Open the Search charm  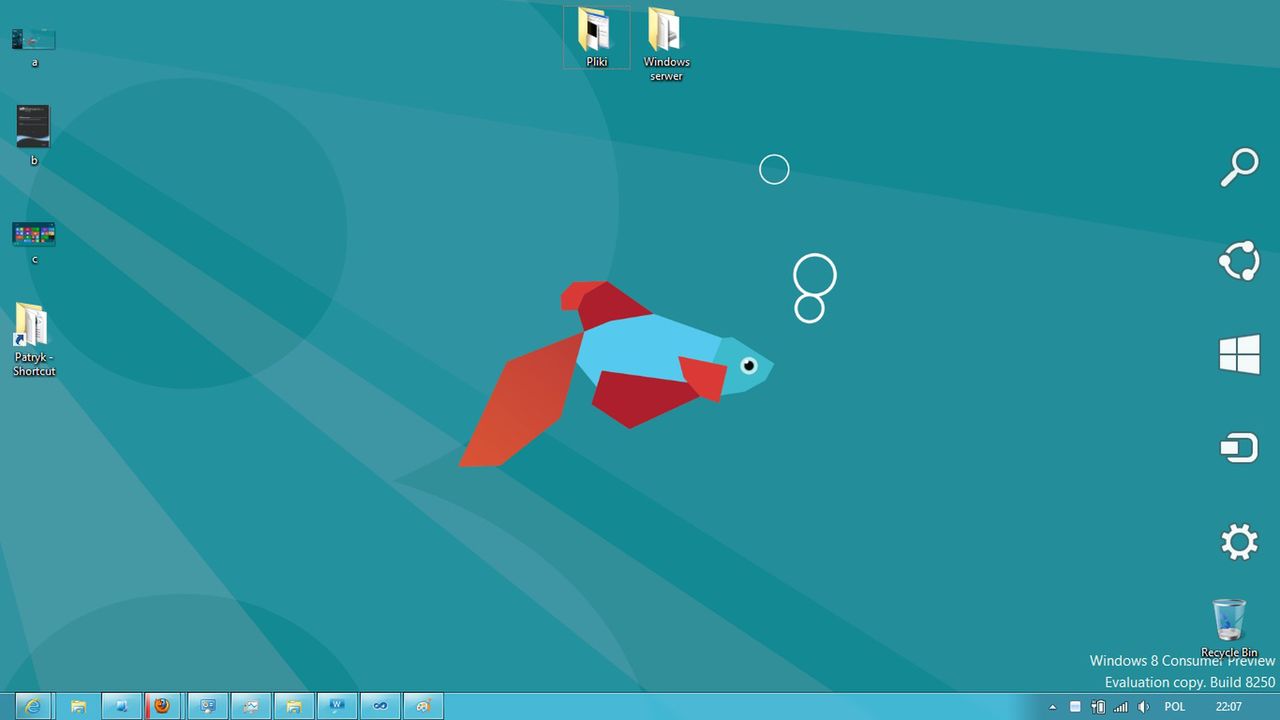(1239, 168)
